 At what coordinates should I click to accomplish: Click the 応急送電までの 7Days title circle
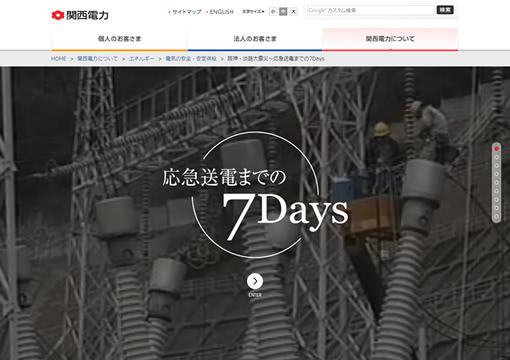(x=255, y=195)
